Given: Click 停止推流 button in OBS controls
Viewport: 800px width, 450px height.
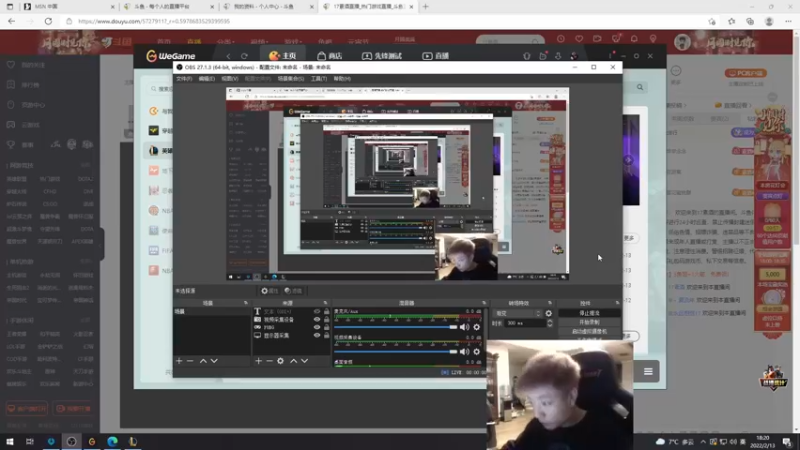Looking at the screenshot, I should pos(589,313).
